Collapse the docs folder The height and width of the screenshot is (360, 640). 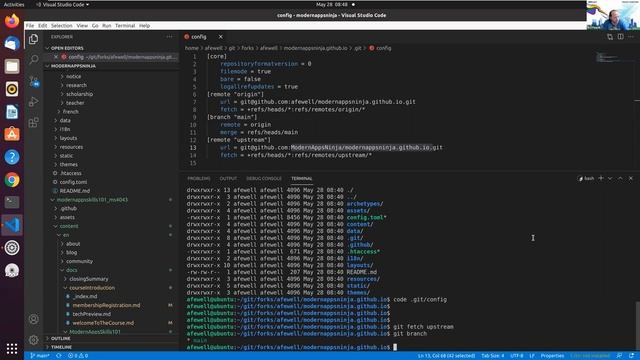[x=71, y=270]
